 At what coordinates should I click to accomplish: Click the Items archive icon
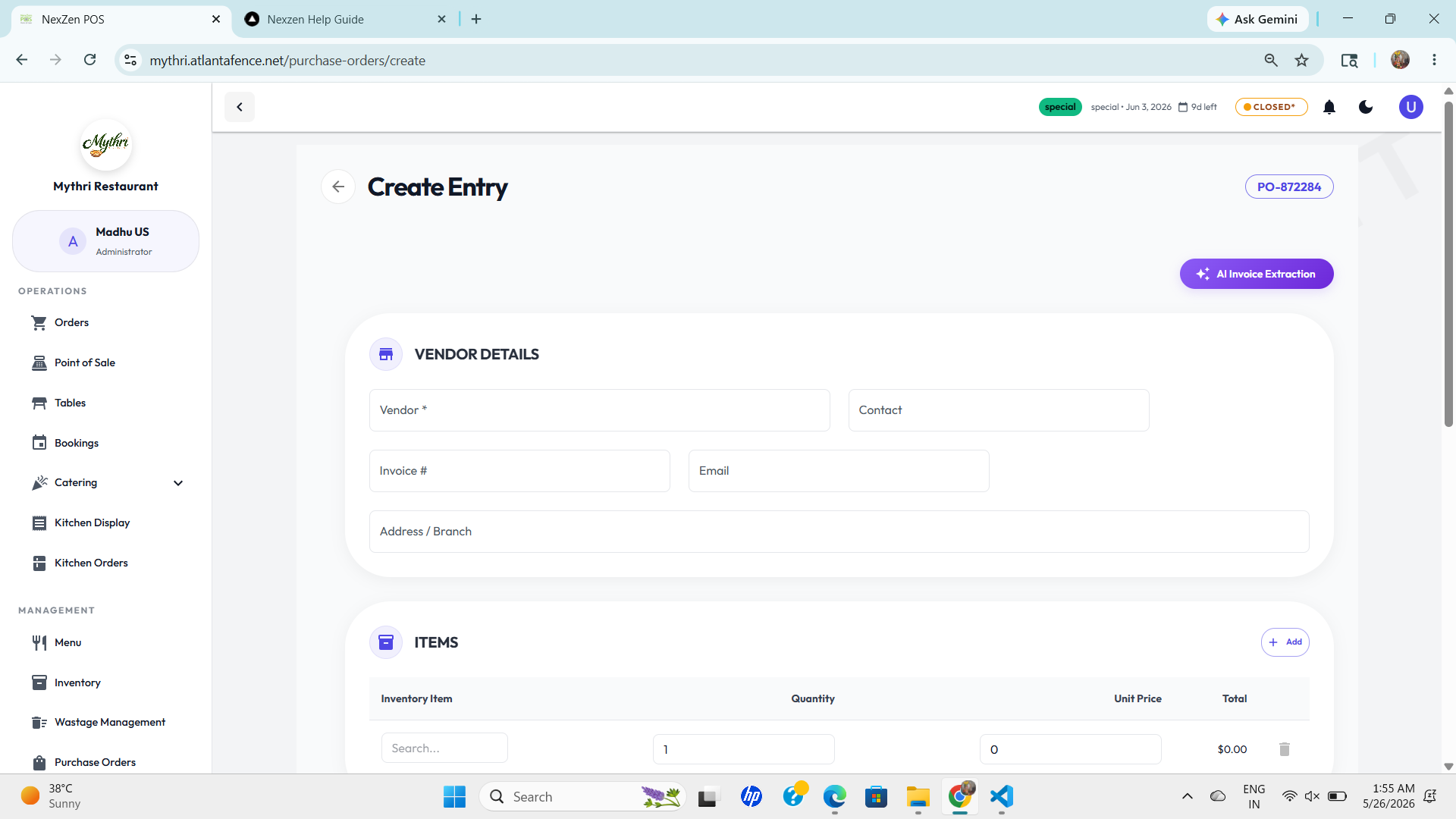pyautogui.click(x=386, y=642)
